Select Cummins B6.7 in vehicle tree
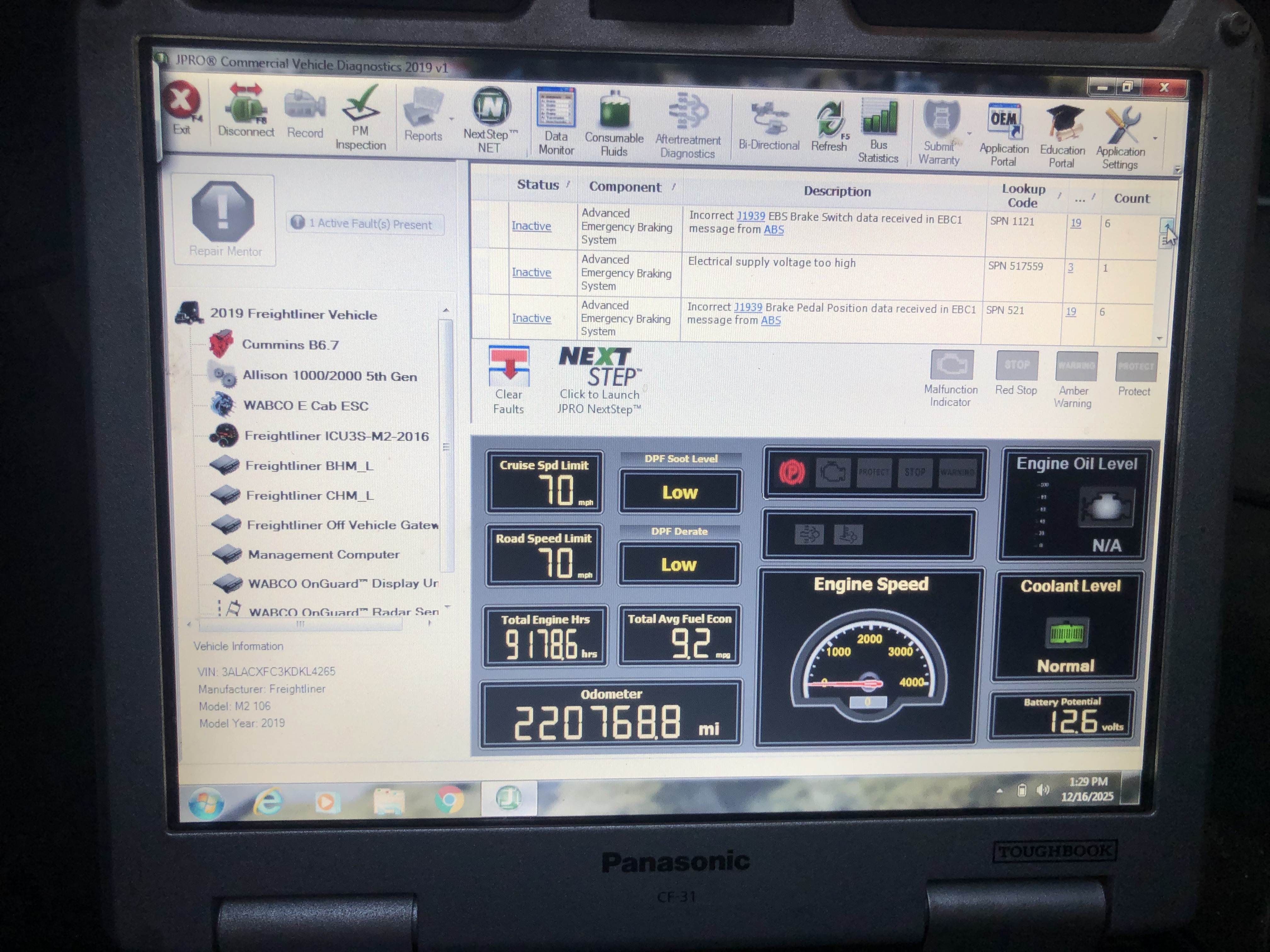 click(290, 345)
